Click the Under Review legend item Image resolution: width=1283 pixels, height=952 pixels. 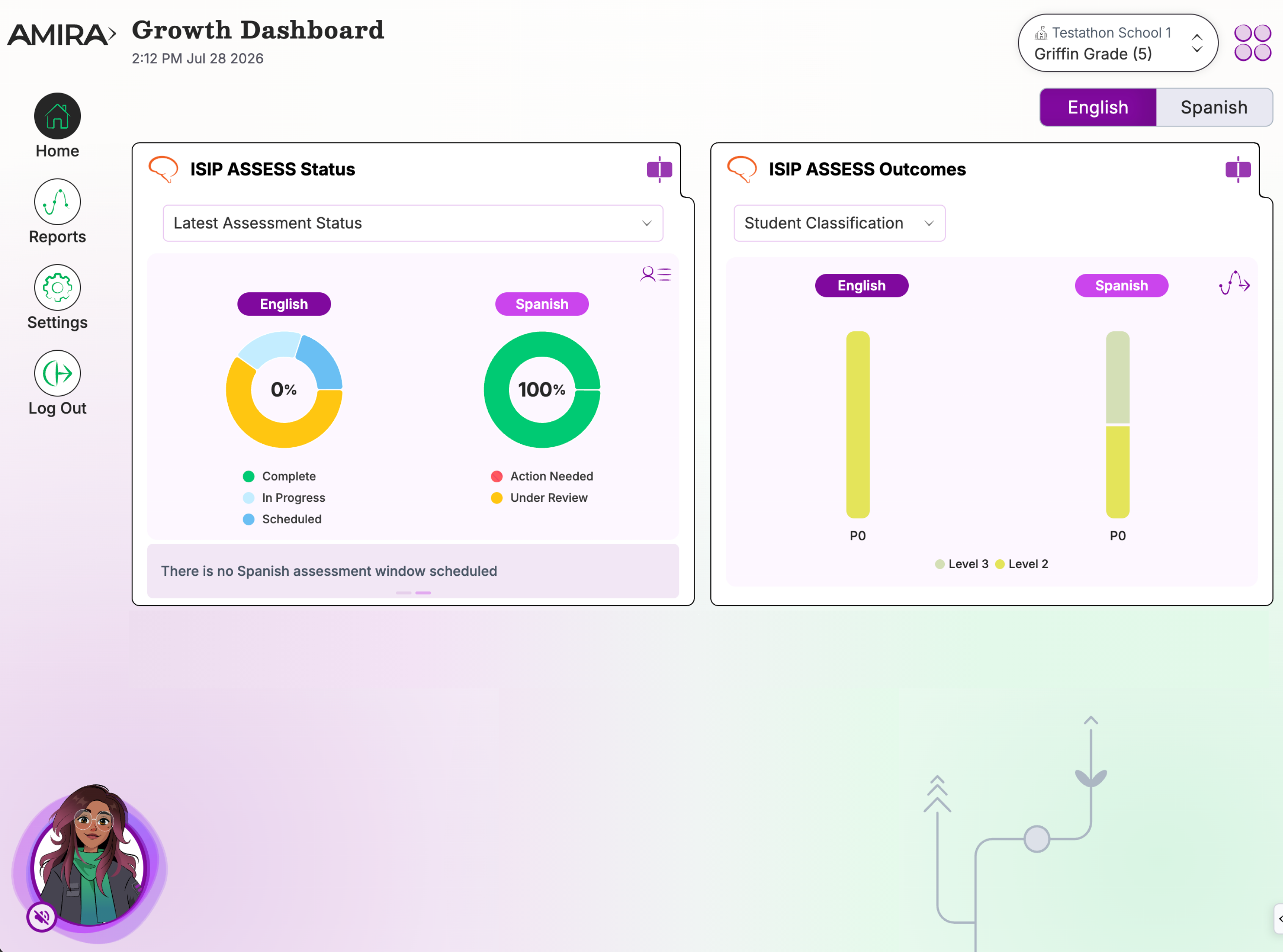(x=539, y=497)
